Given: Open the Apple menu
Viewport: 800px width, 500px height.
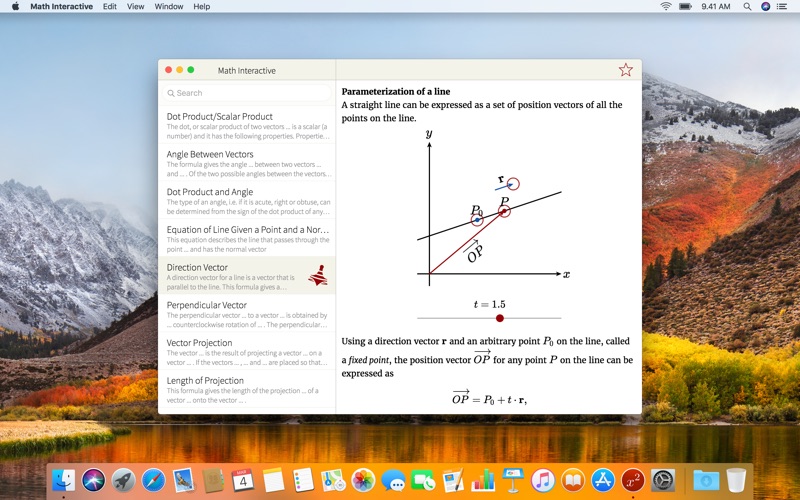Looking at the screenshot, I should 15,7.
